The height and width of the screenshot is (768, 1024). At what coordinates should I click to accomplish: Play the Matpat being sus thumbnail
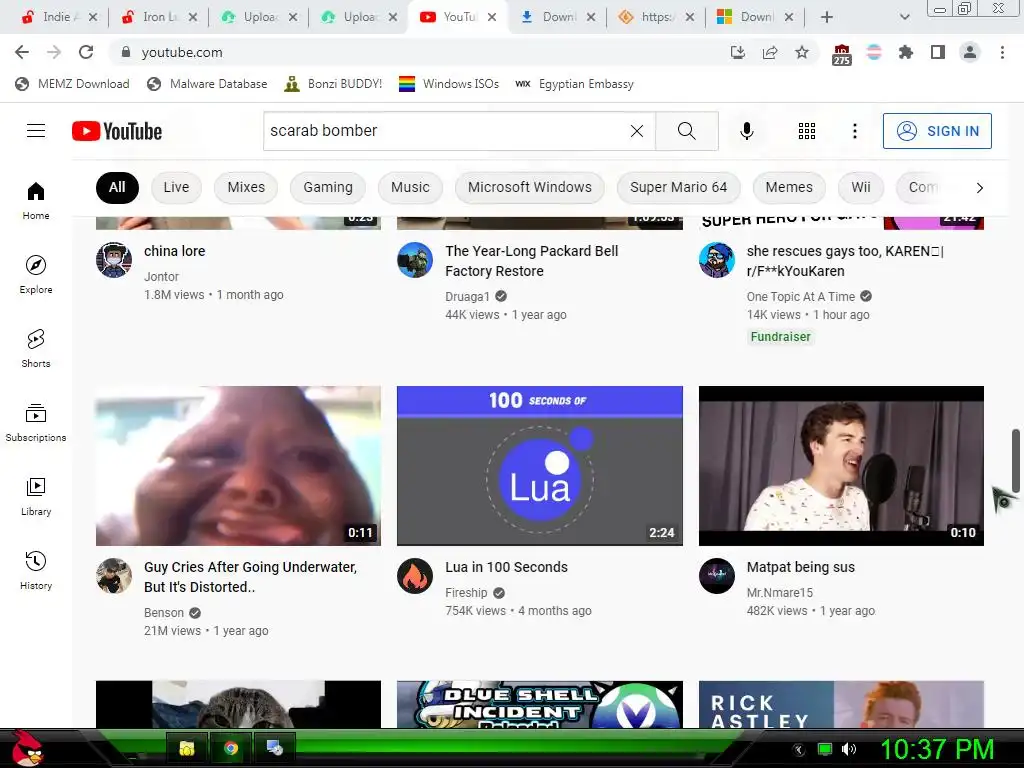(x=841, y=466)
